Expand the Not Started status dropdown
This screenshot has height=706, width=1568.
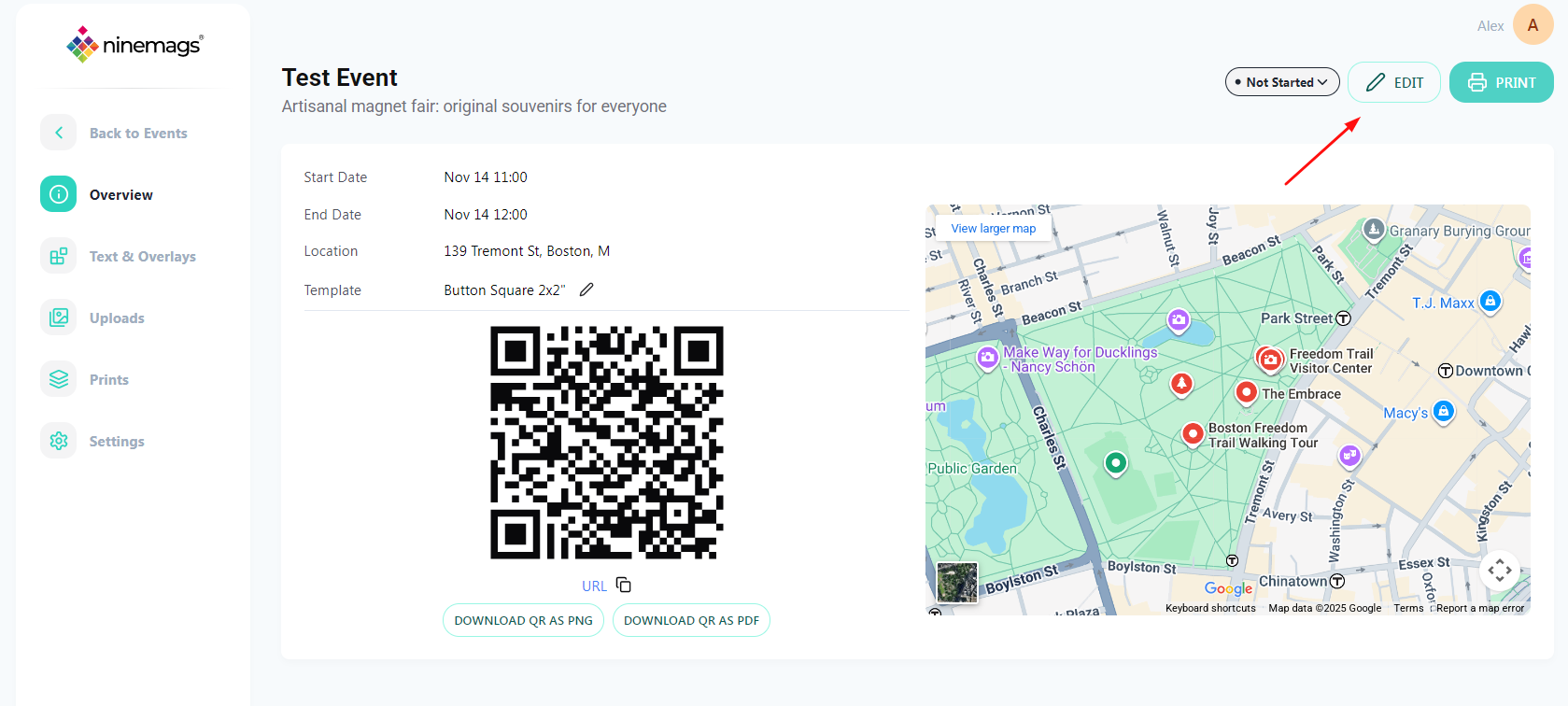[1282, 82]
